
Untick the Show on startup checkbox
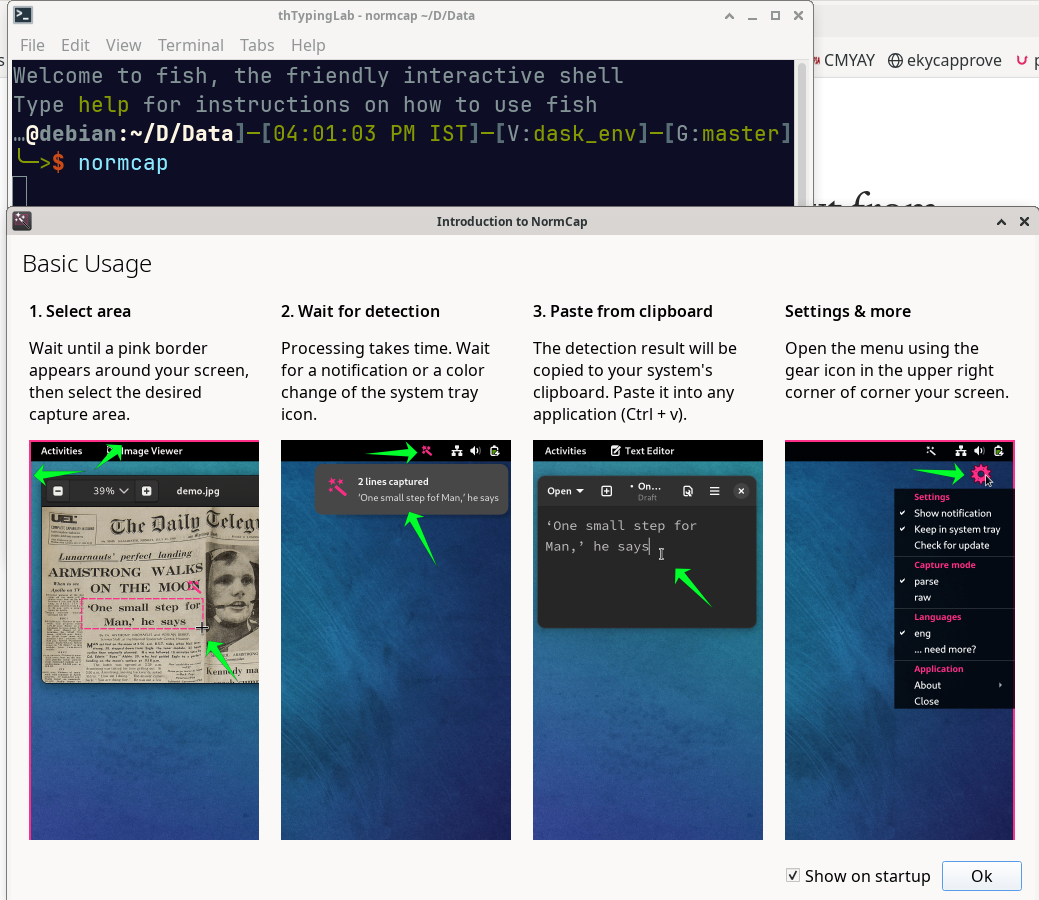[793, 875]
